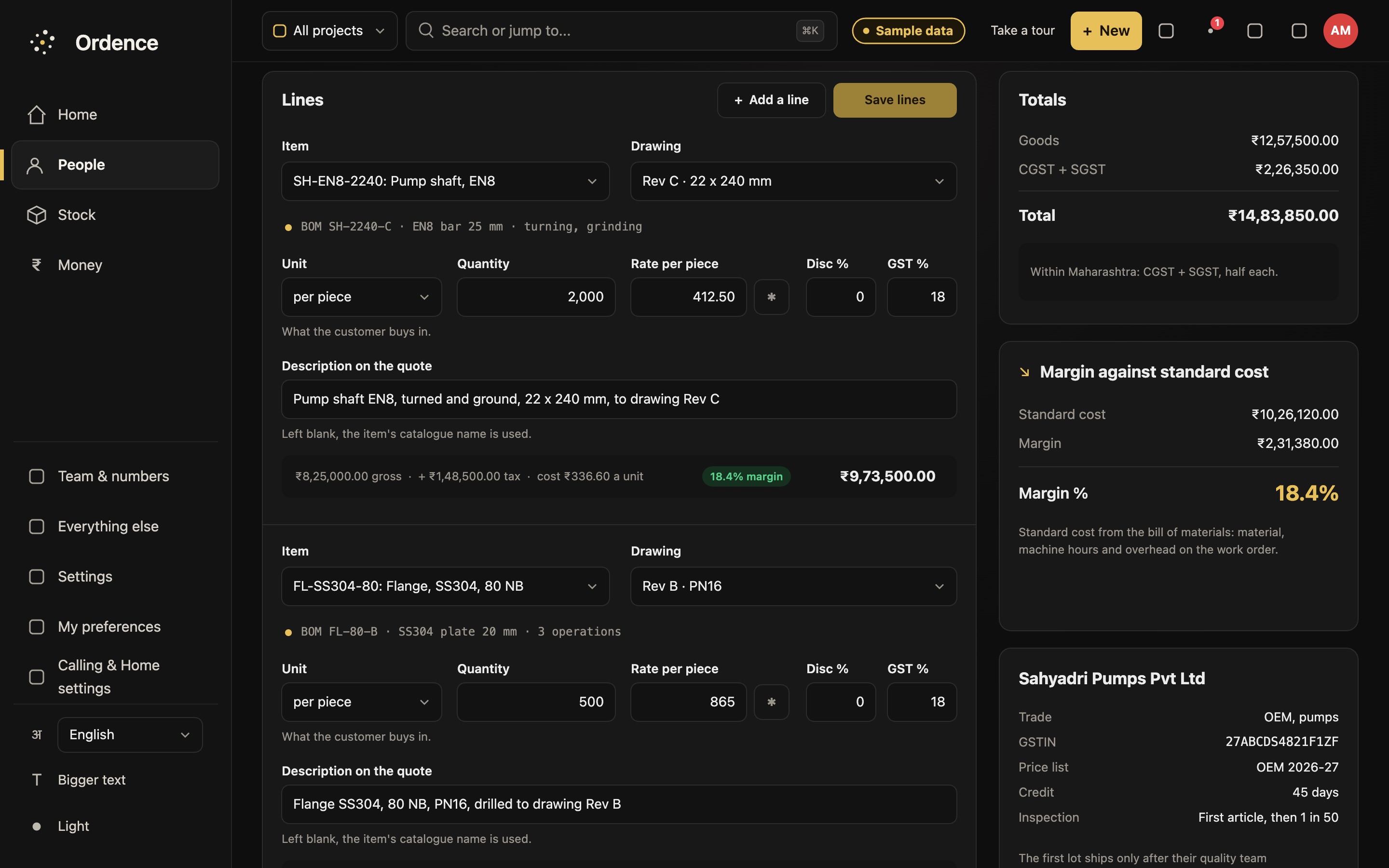Click Add a line

coord(771,100)
